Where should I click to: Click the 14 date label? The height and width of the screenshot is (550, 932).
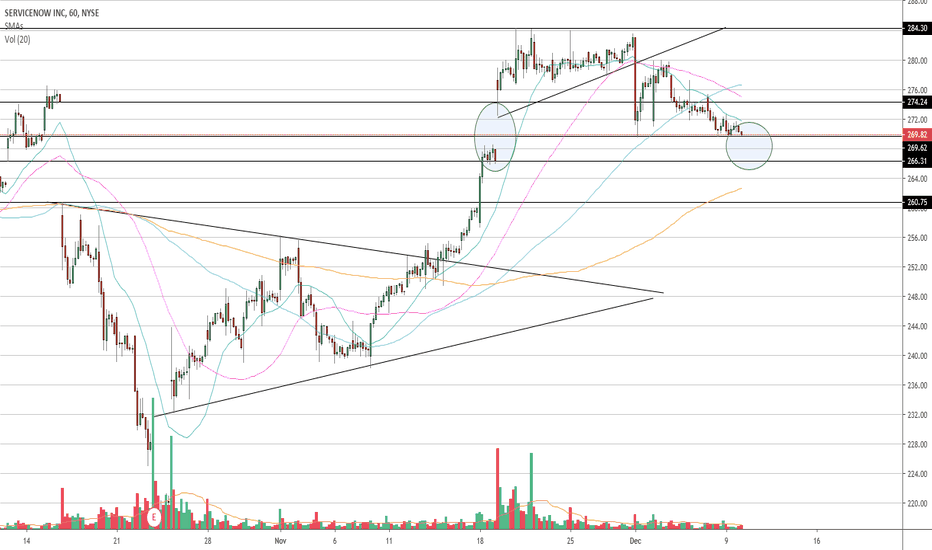coord(26,541)
